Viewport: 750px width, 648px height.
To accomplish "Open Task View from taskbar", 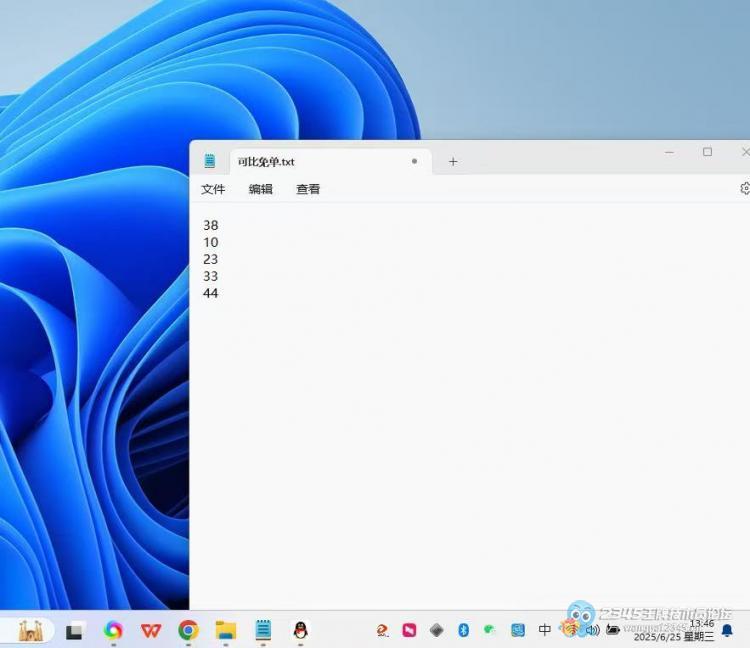I will [75, 631].
